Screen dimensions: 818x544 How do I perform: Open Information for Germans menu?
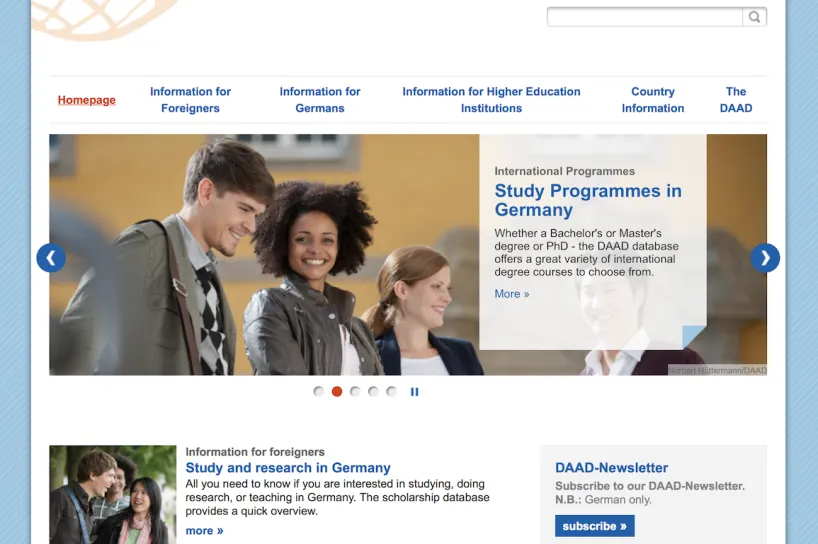[x=320, y=100]
